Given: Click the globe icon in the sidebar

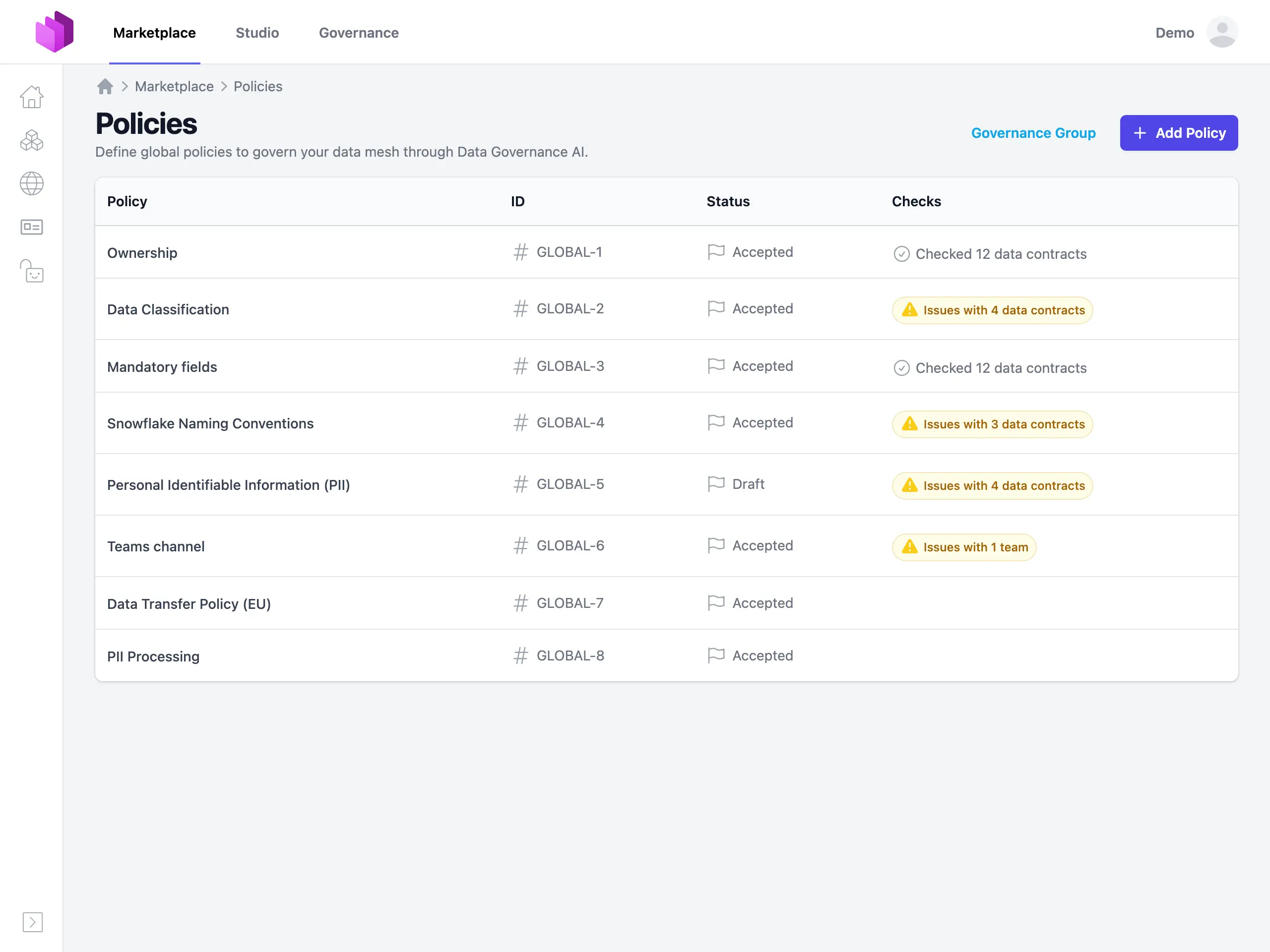Looking at the screenshot, I should point(32,183).
